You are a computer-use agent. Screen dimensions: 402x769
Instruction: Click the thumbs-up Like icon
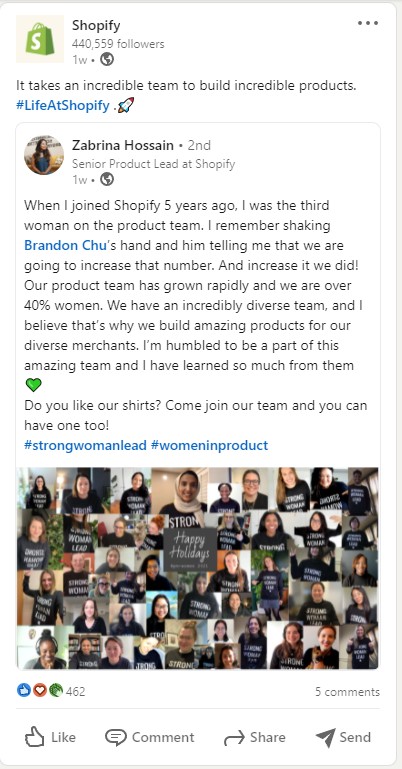pos(34,737)
